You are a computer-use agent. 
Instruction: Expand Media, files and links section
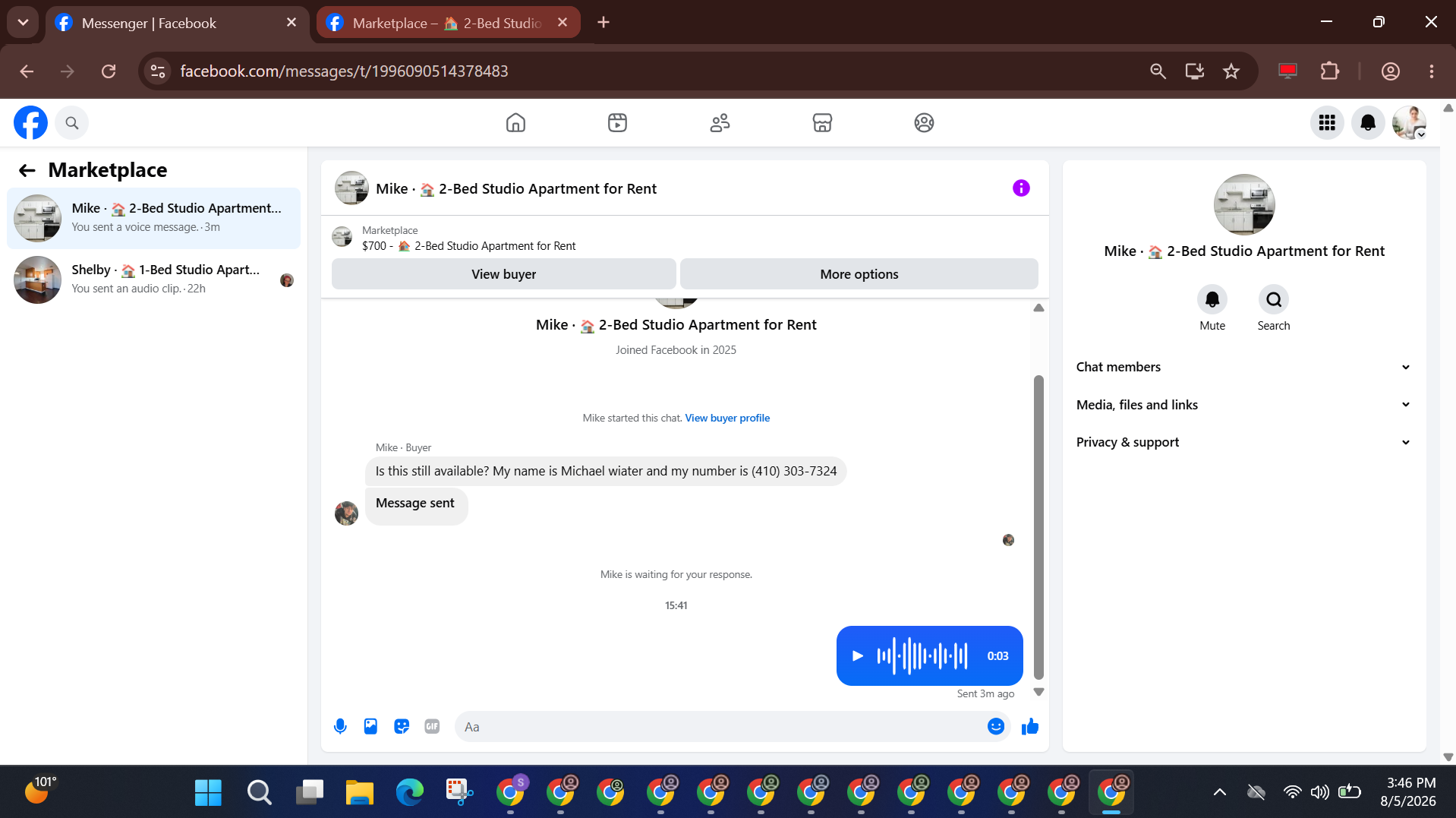click(x=1243, y=405)
